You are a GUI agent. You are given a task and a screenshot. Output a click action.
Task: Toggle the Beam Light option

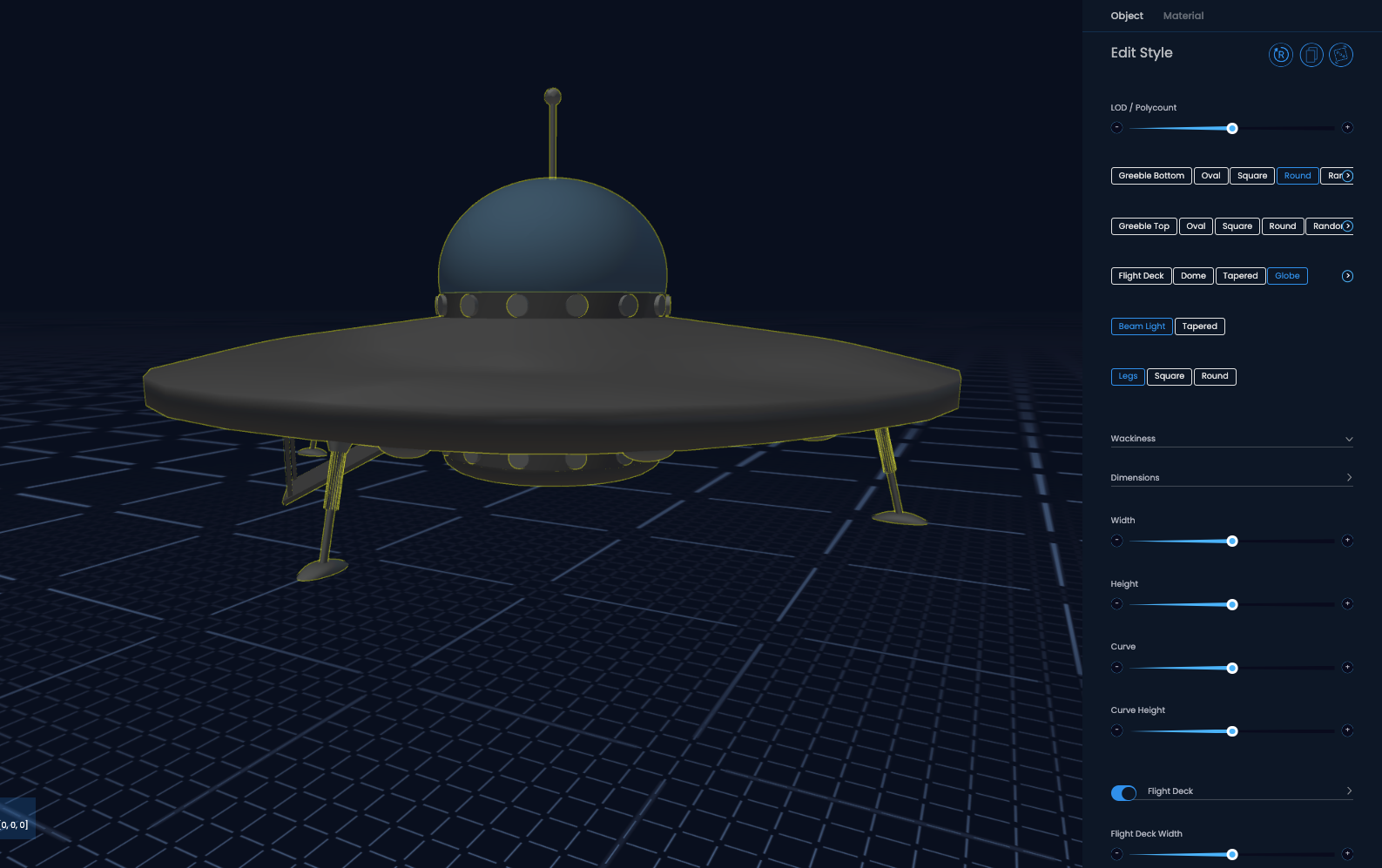1142,326
